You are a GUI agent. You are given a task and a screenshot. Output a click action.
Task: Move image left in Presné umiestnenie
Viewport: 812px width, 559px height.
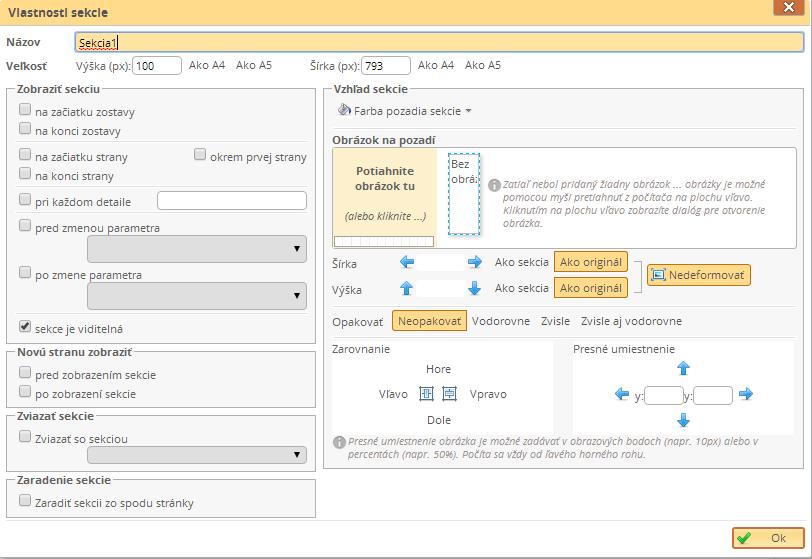(622, 394)
